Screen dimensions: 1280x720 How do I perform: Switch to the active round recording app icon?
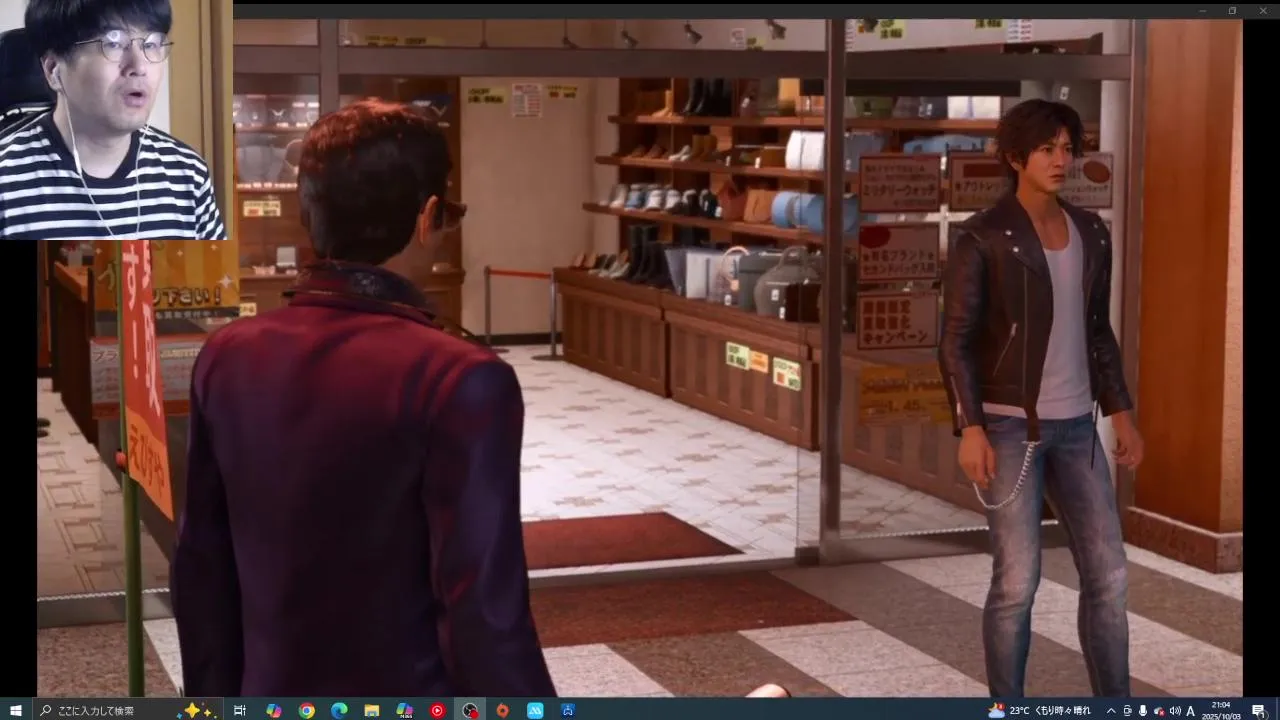point(470,710)
